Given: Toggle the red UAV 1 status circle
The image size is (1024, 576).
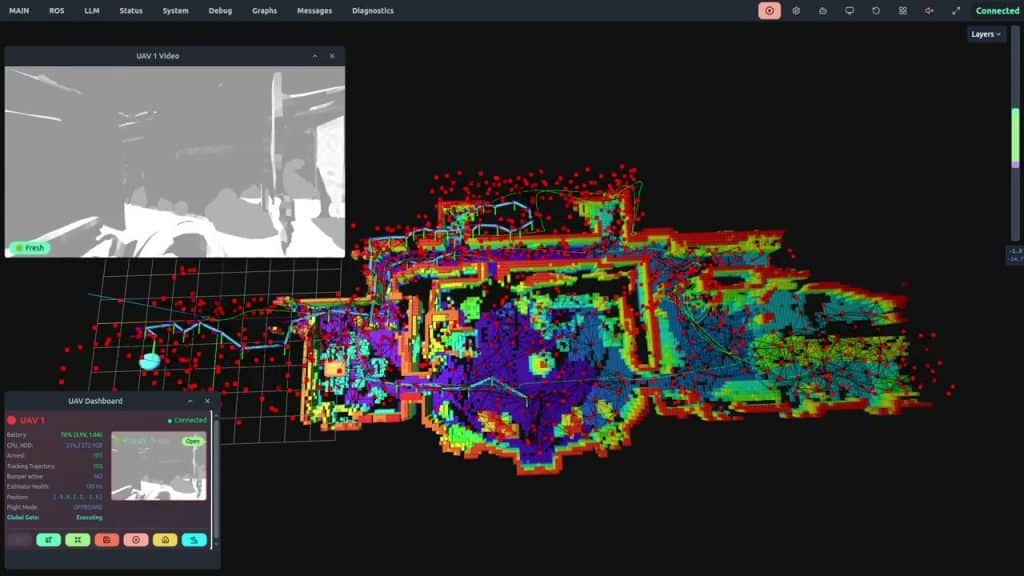Looking at the screenshot, I should (12, 420).
